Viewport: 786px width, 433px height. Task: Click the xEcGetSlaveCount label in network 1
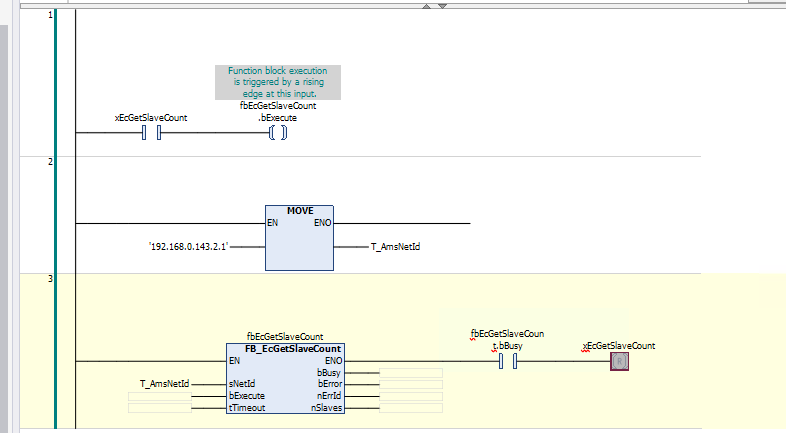pyautogui.click(x=151, y=118)
